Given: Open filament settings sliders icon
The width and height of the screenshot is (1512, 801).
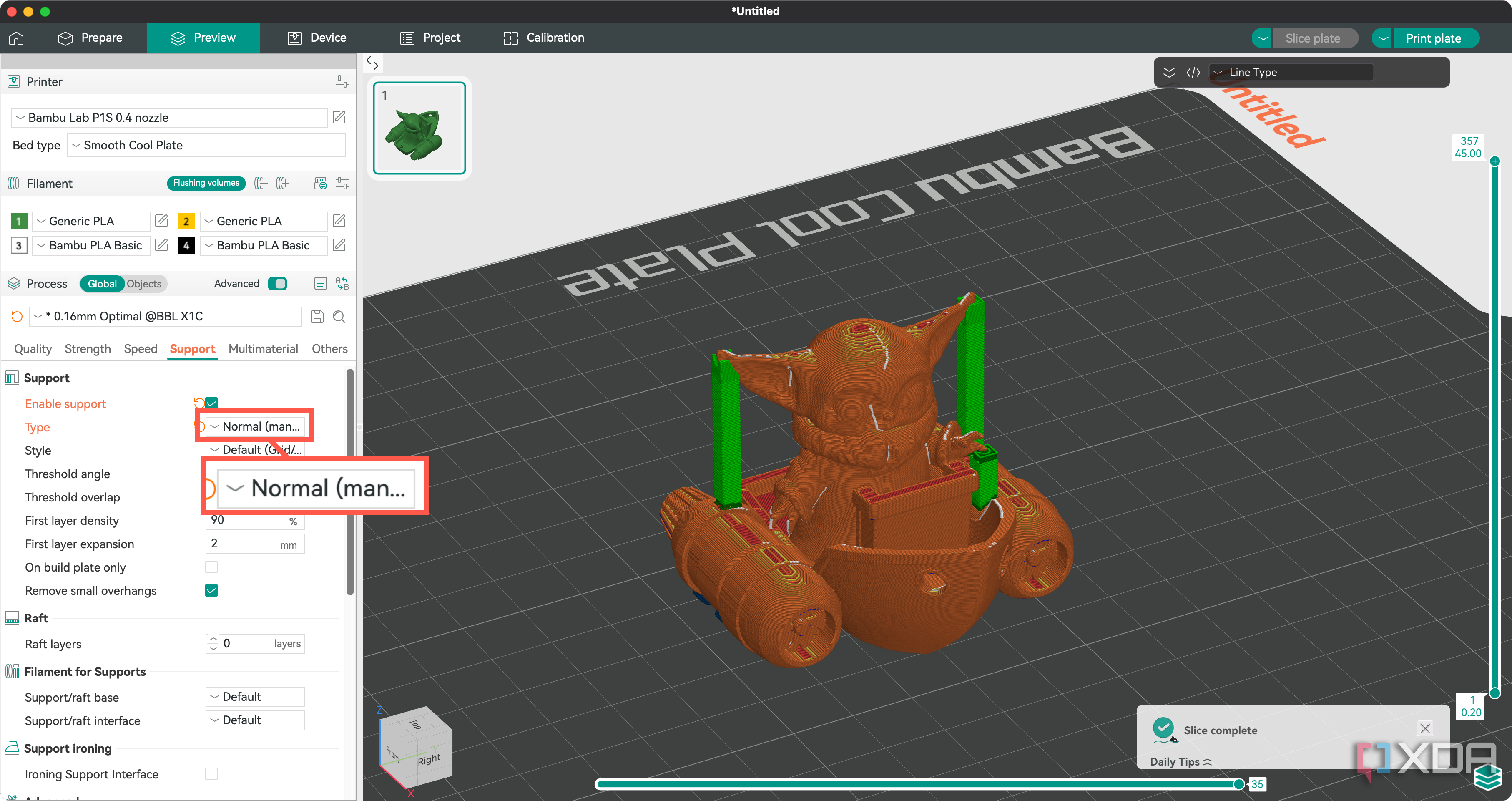Looking at the screenshot, I should 342,183.
